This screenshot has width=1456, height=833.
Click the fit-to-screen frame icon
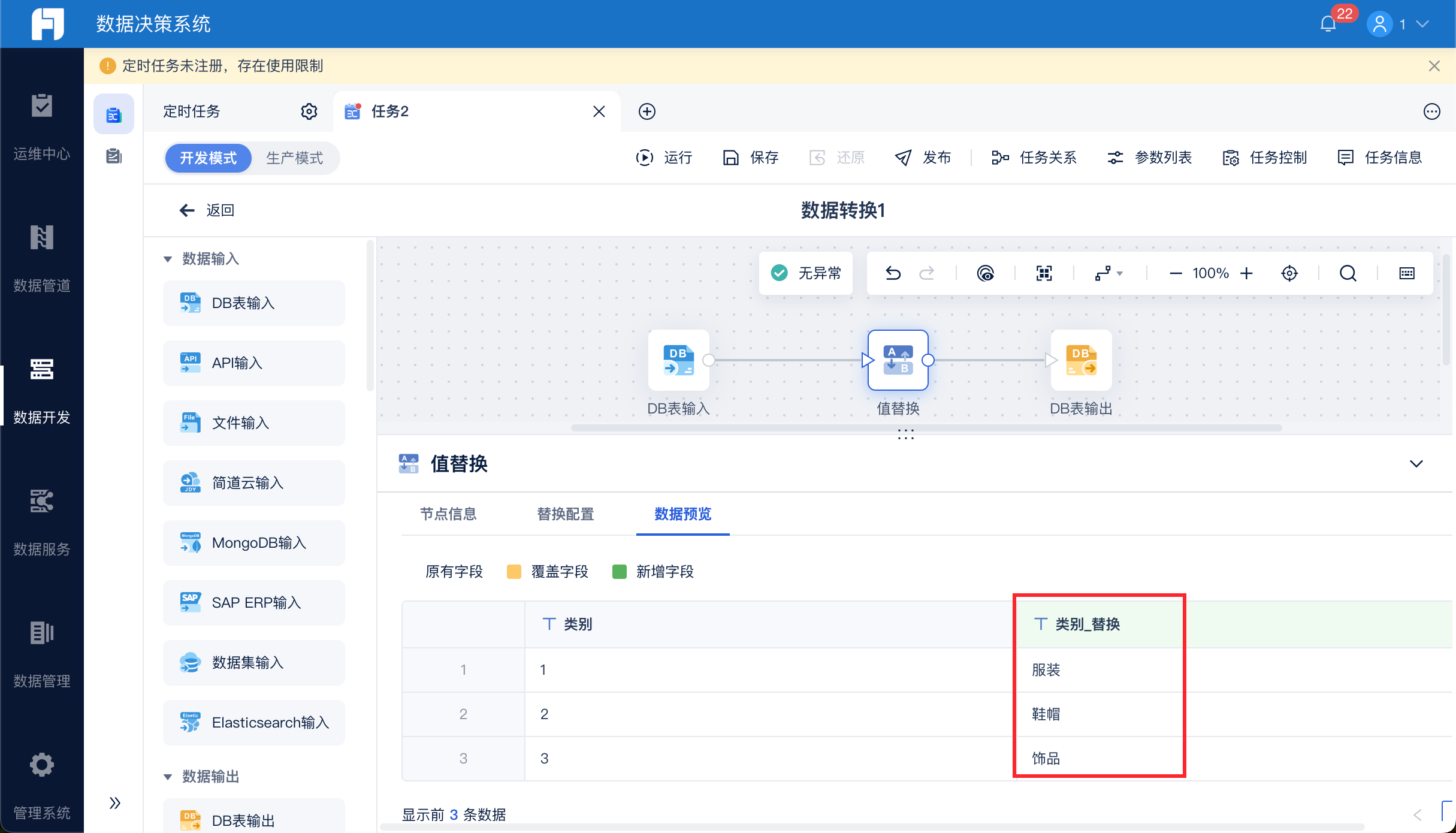[1044, 273]
